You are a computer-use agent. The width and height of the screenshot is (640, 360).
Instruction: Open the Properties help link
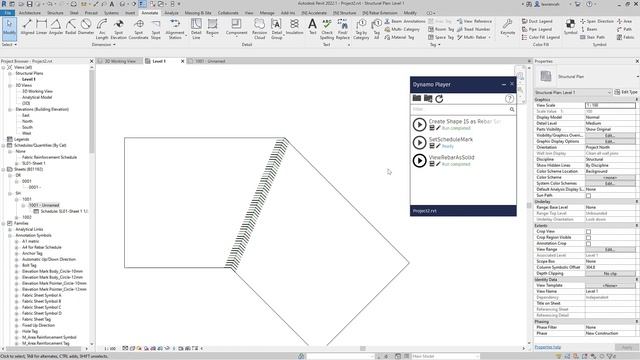548,347
